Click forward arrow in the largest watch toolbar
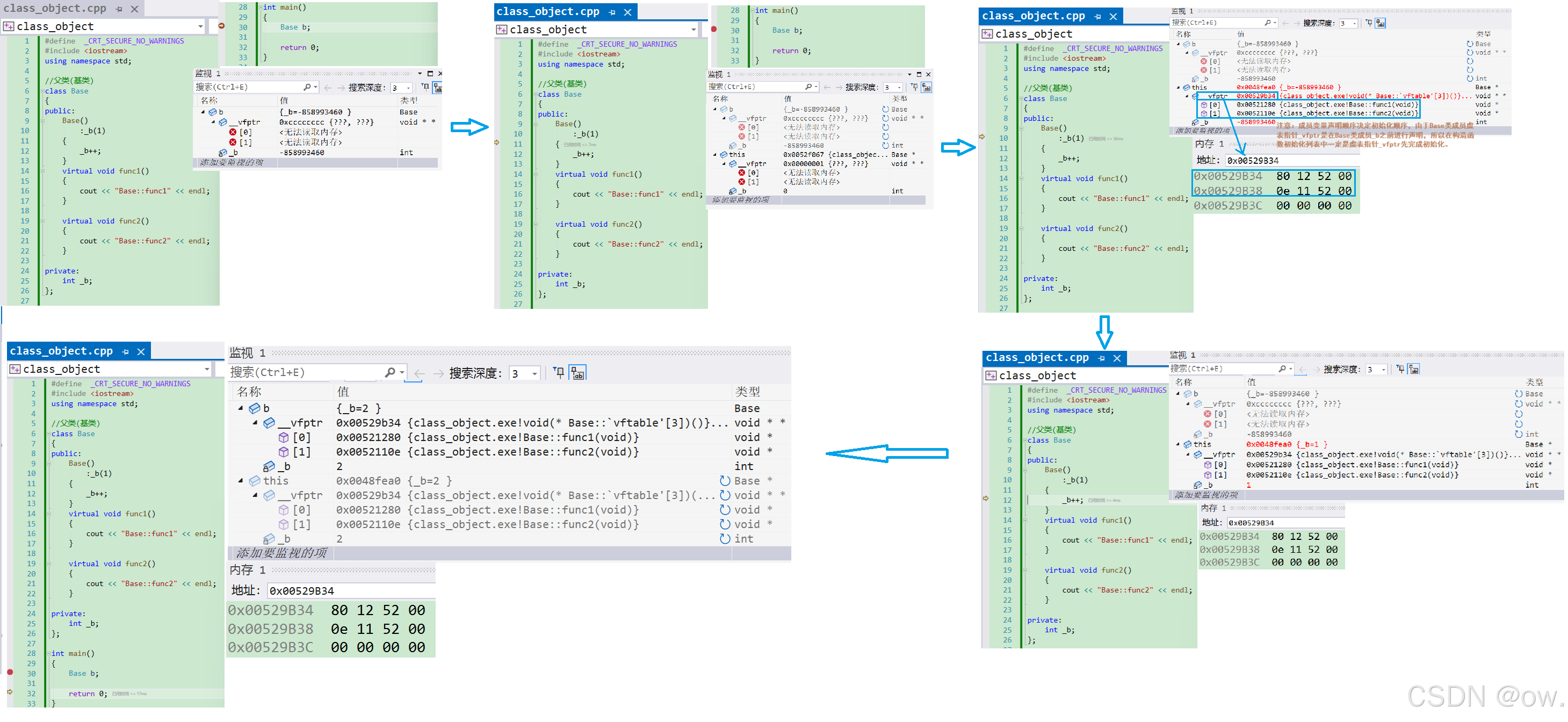This screenshot has height=722, width=1568. (438, 373)
